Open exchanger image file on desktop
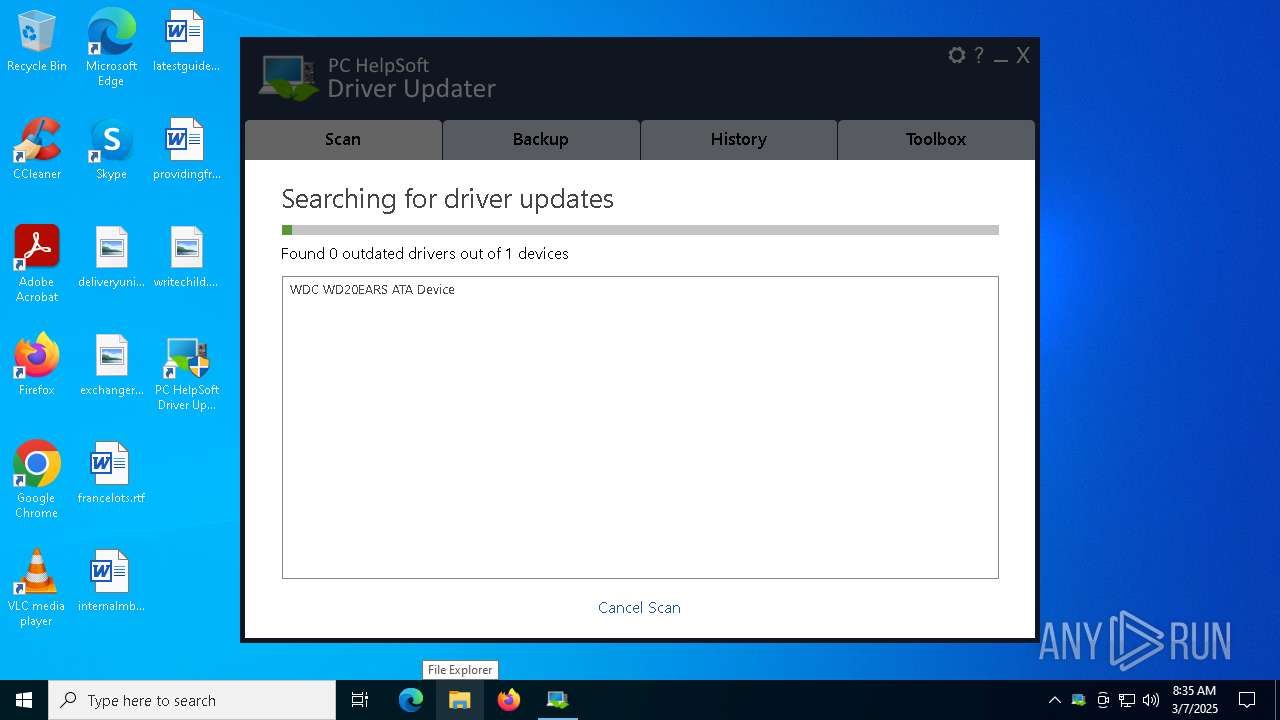Screen dimensions: 1280x720 click(x=111, y=366)
